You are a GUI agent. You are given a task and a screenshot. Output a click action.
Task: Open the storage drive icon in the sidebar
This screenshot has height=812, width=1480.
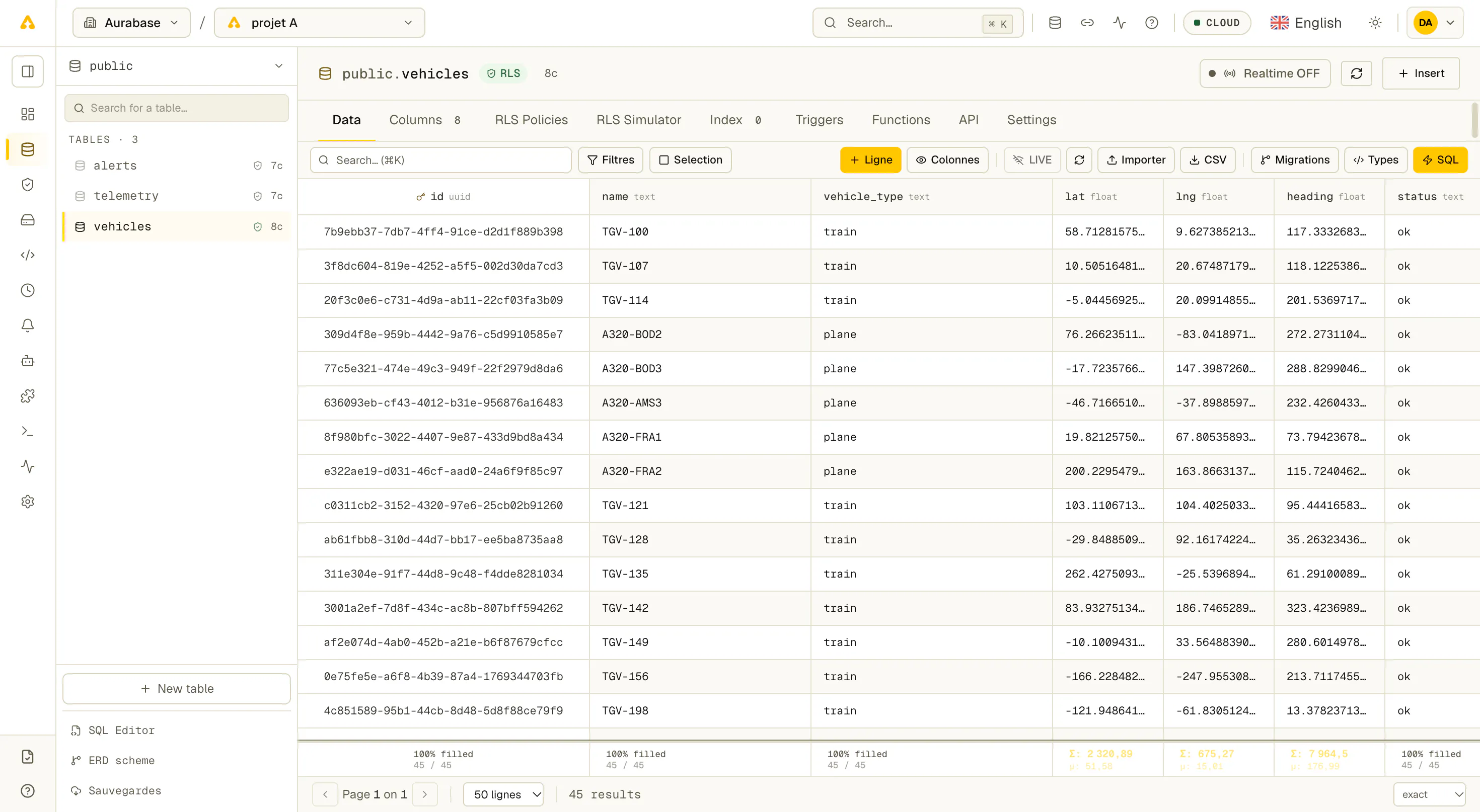point(28,220)
